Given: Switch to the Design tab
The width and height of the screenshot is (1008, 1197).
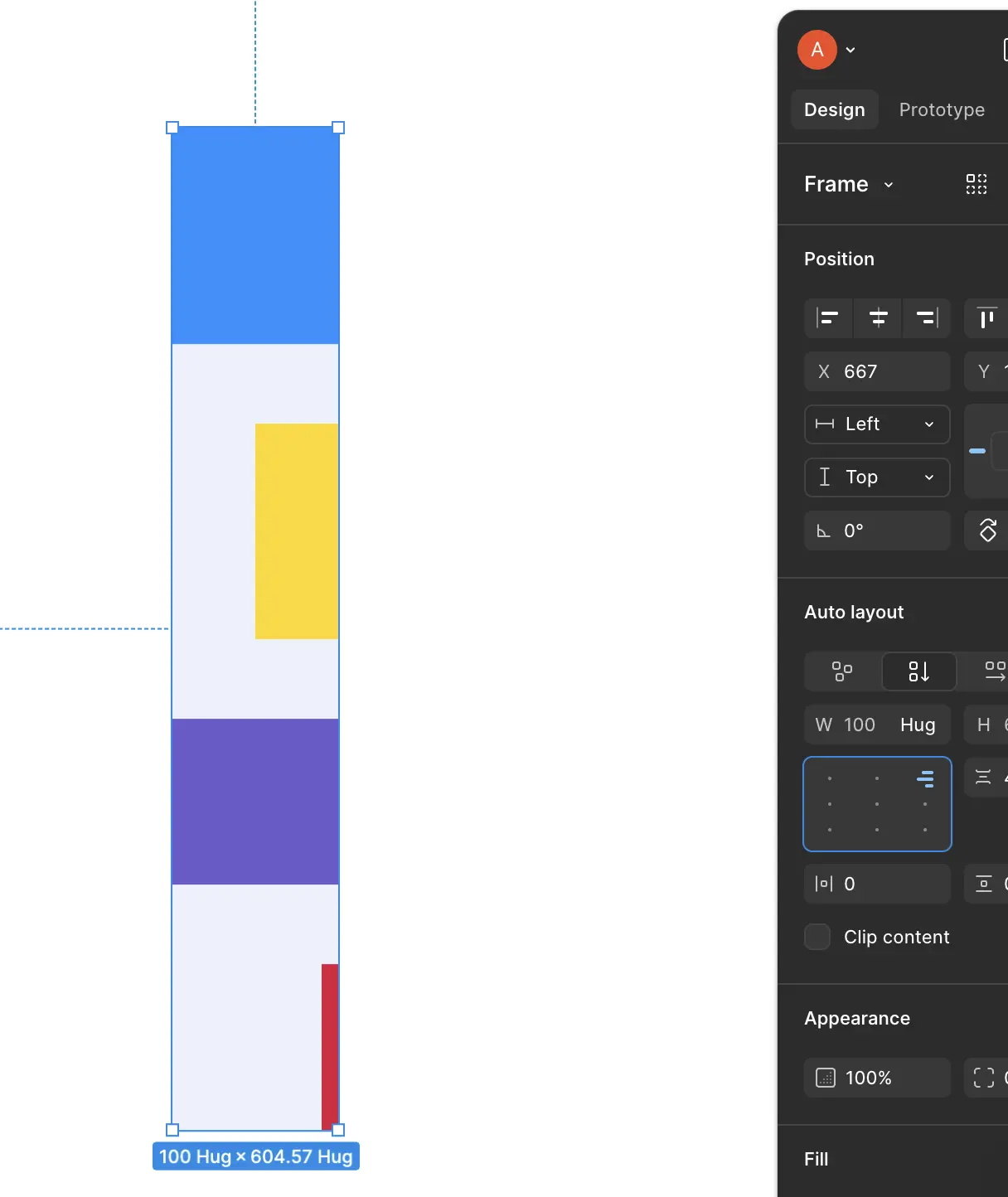Looking at the screenshot, I should [834, 109].
